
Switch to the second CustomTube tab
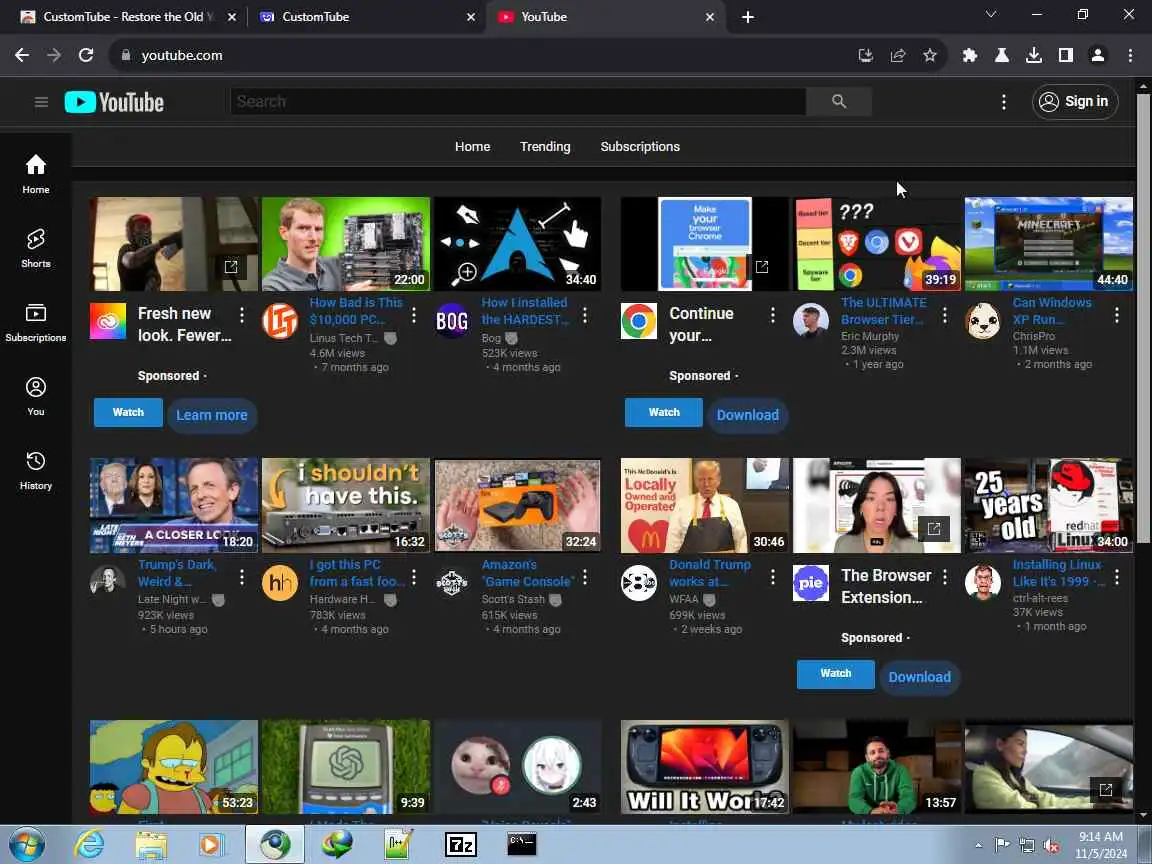coord(366,17)
